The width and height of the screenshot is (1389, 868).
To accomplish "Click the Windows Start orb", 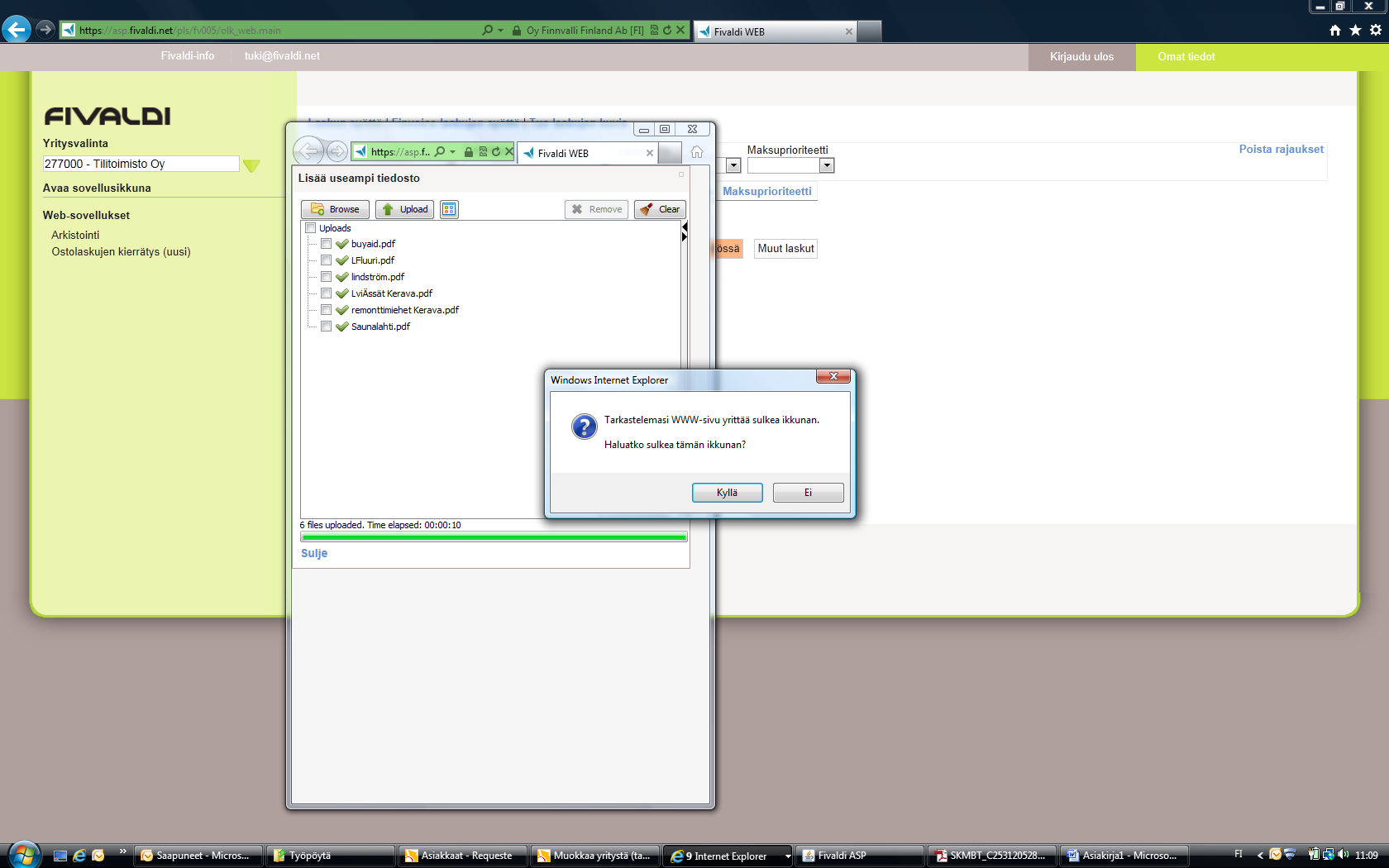I will 24,855.
